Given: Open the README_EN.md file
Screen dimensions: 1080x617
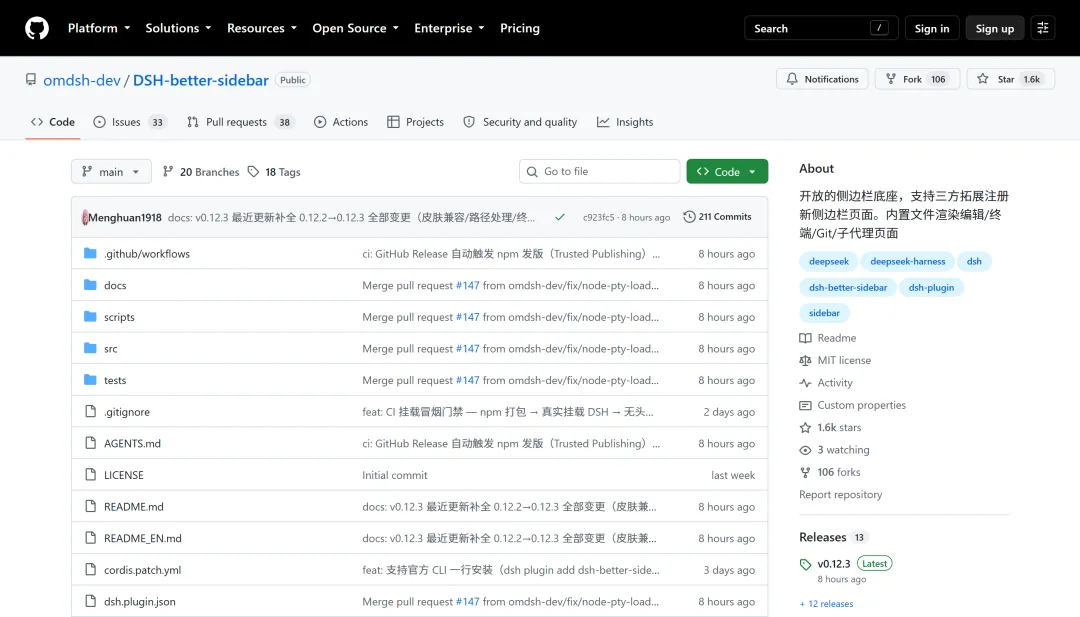Looking at the screenshot, I should 143,538.
